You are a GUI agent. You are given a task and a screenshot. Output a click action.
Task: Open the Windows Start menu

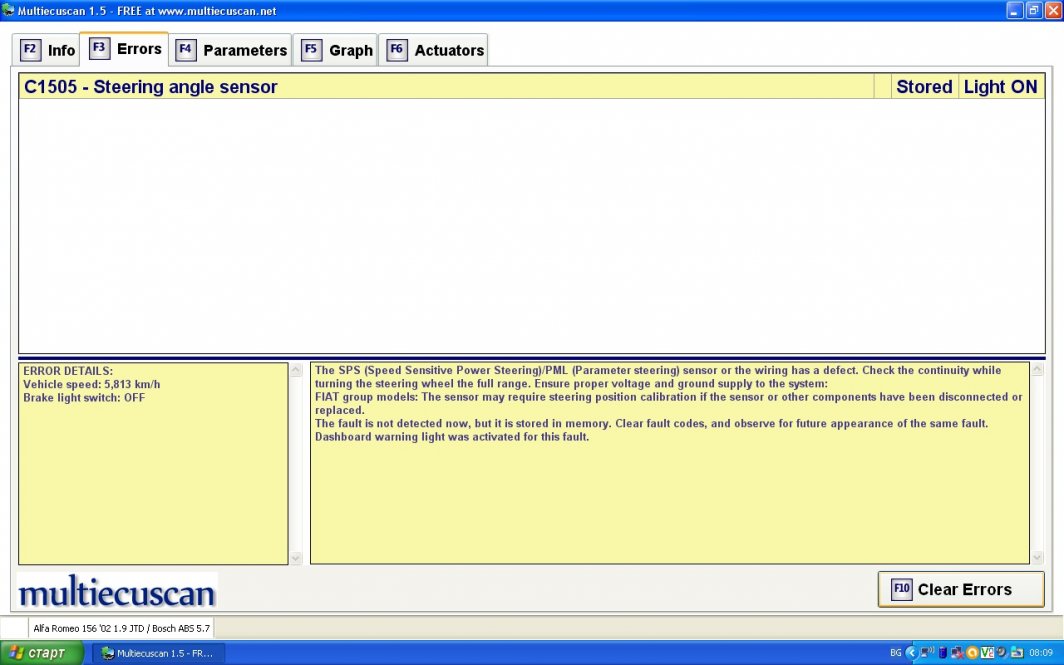click(x=39, y=653)
